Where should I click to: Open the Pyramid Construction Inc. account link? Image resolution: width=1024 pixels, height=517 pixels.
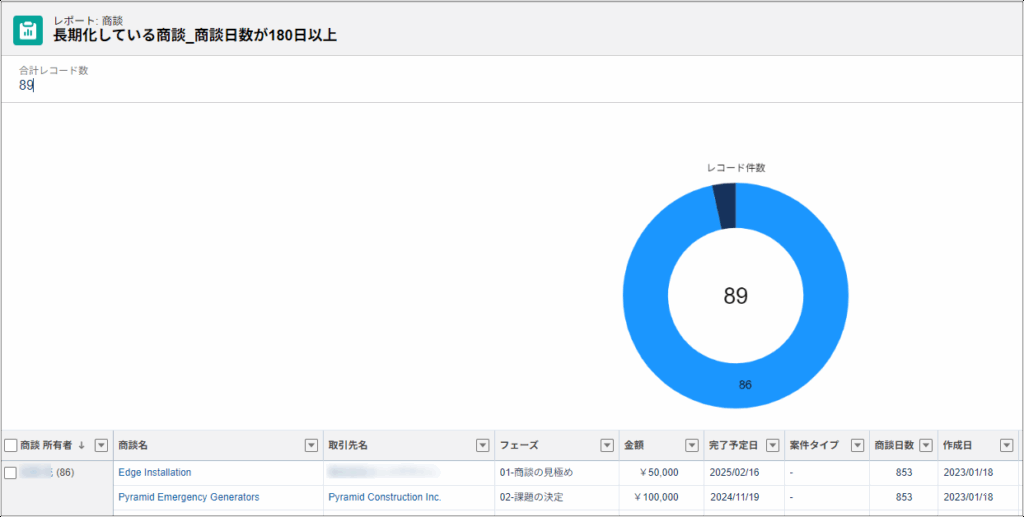pyautogui.click(x=384, y=497)
